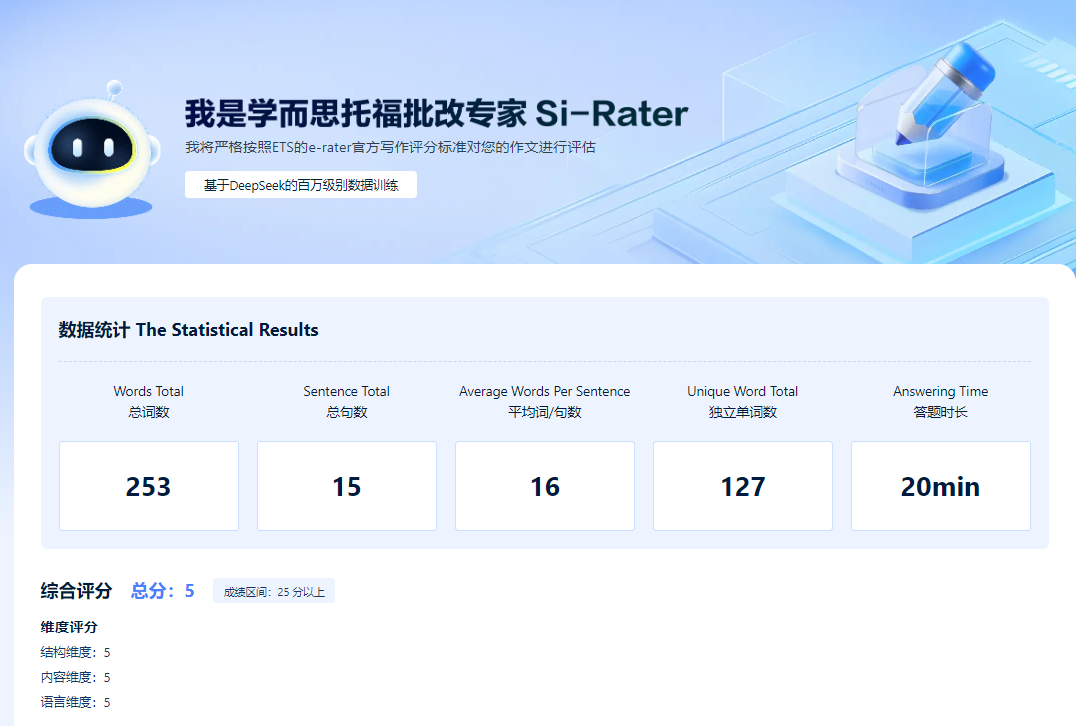Click the 综合评分 heading
Screen dimensions: 1076x726
click(x=77, y=591)
